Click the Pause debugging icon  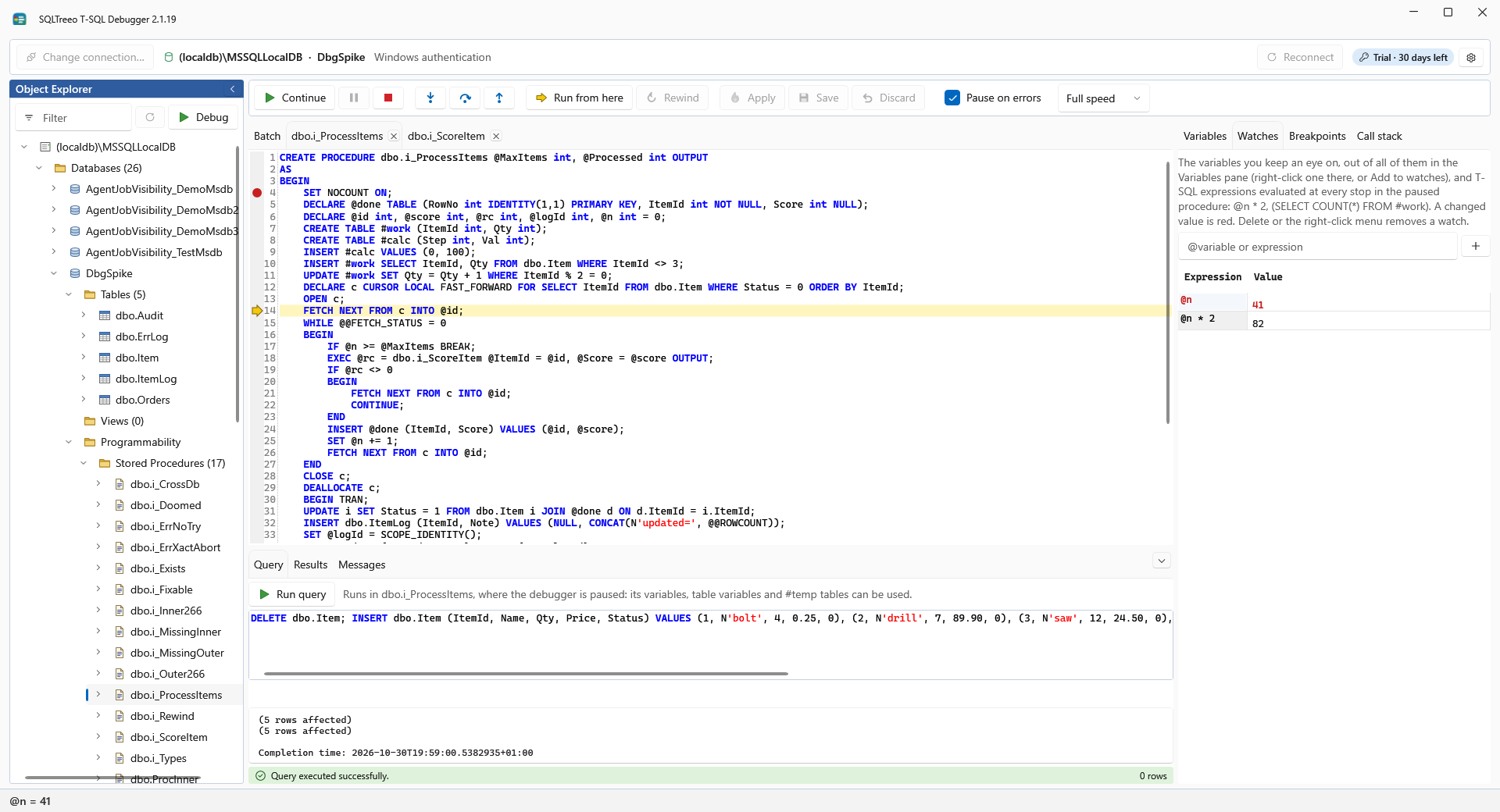click(x=354, y=98)
